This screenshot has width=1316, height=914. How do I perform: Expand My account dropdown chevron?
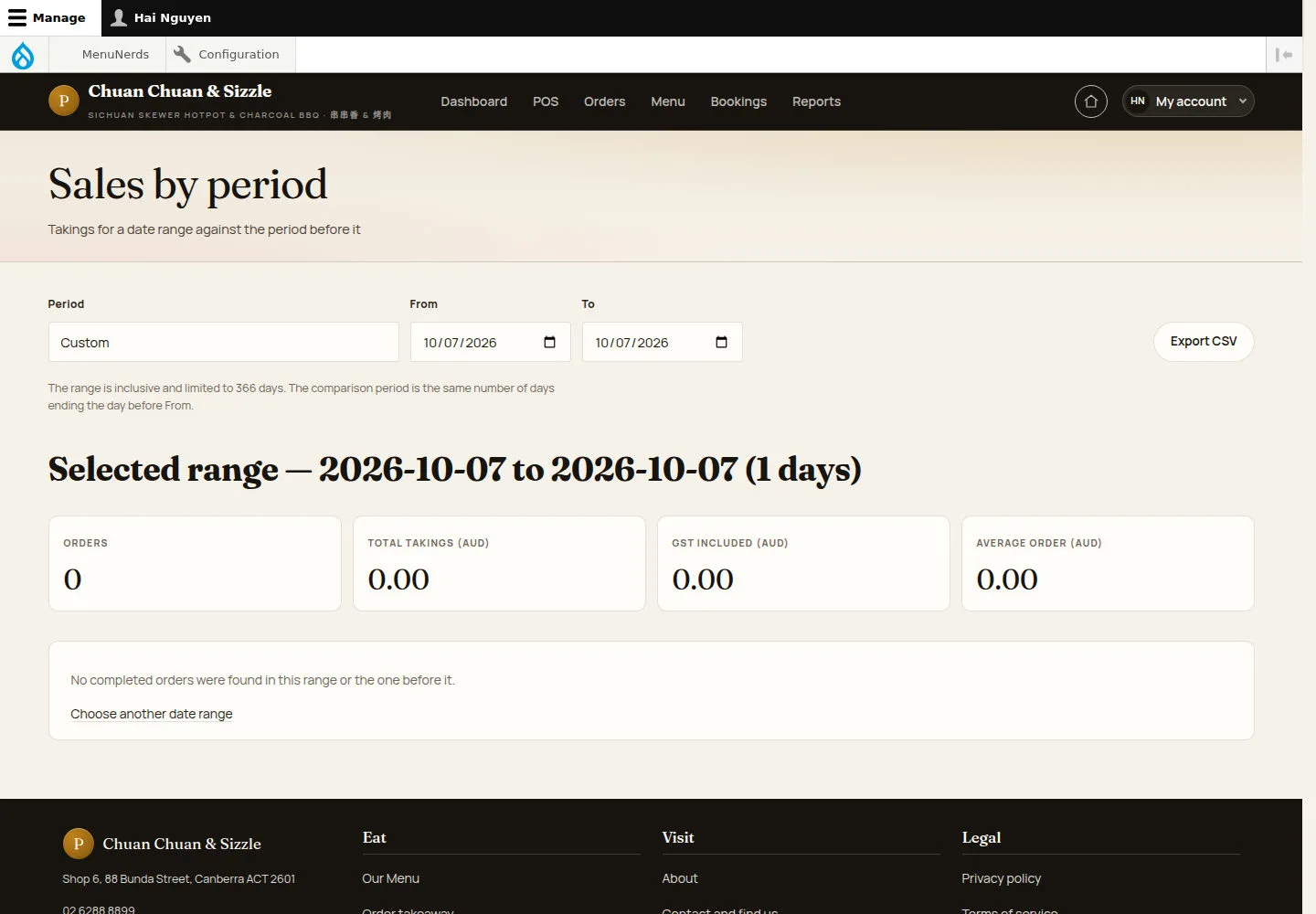[x=1243, y=101]
